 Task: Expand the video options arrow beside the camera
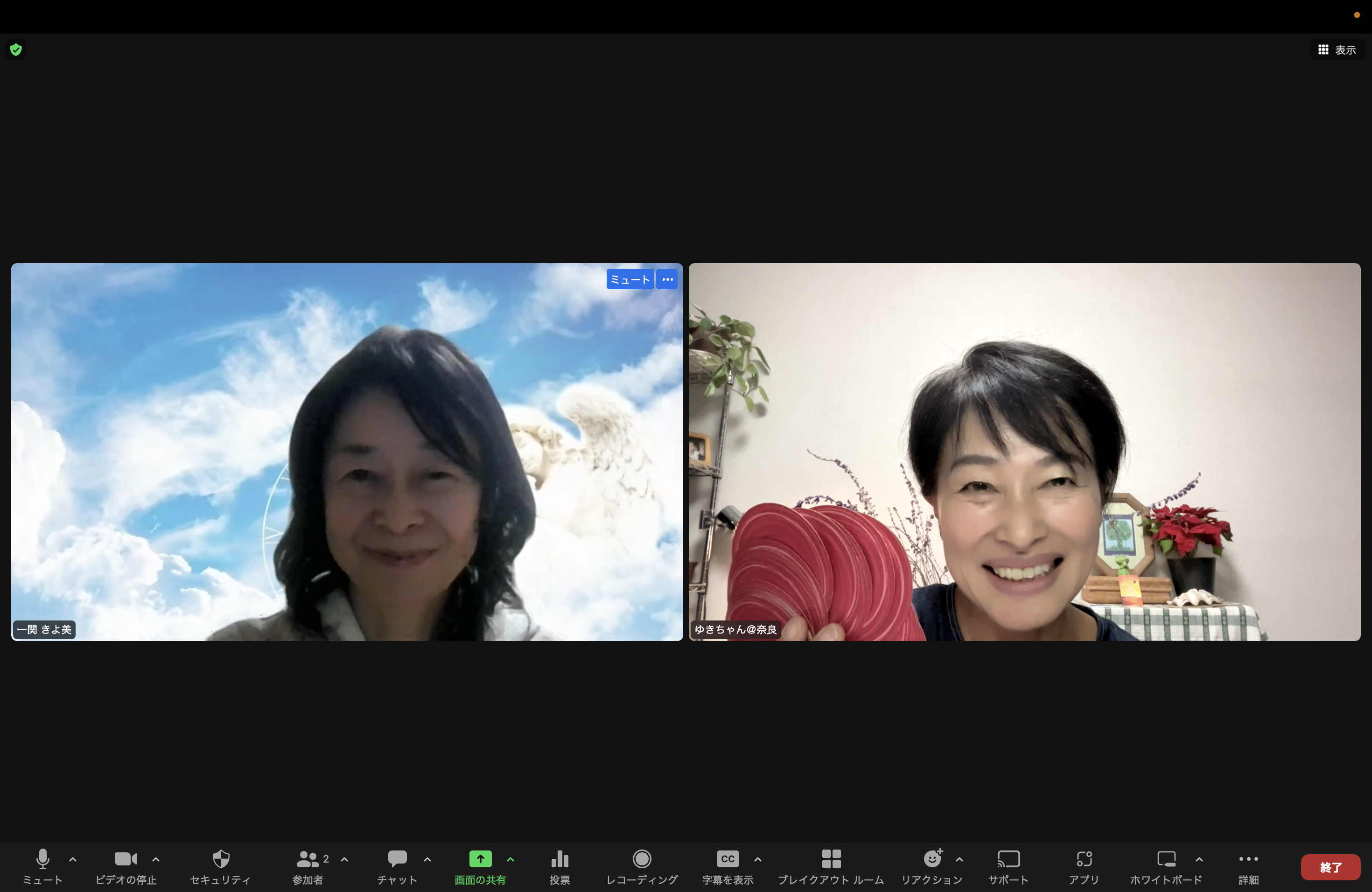point(156,859)
